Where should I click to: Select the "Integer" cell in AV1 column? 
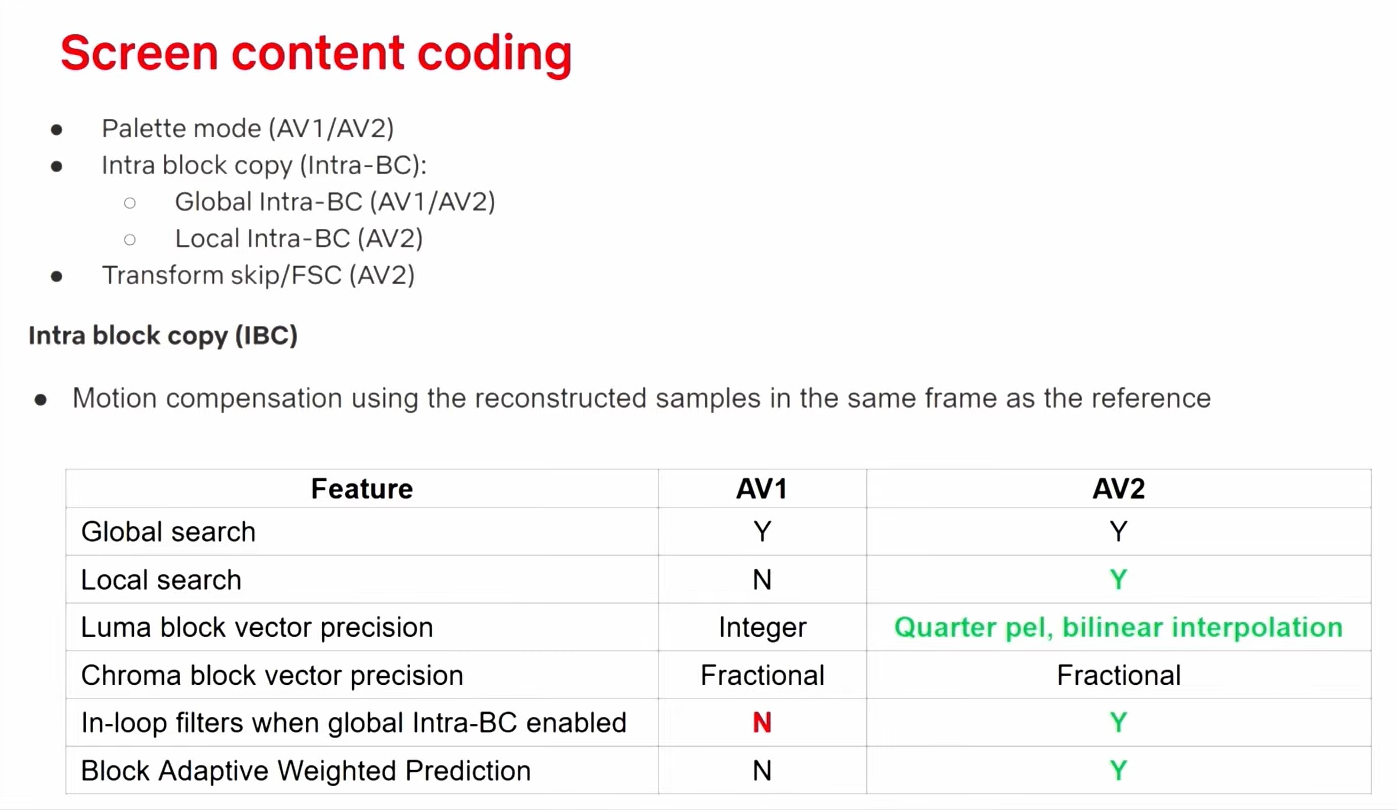(762, 628)
